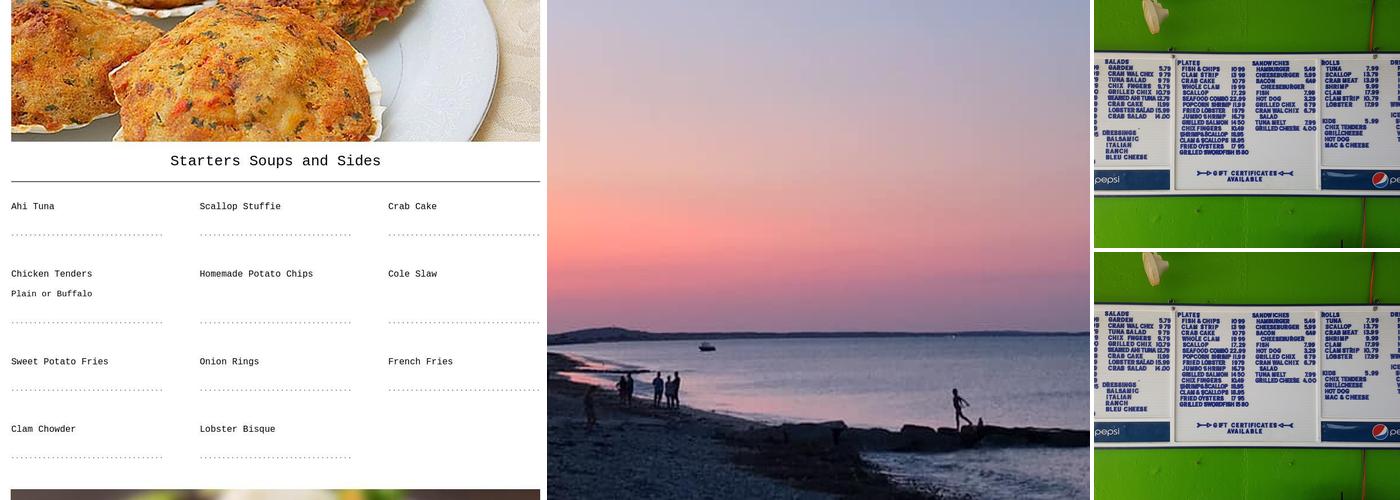The width and height of the screenshot is (1400, 500).
Task: Click the French Fries item
Action: click(420, 362)
